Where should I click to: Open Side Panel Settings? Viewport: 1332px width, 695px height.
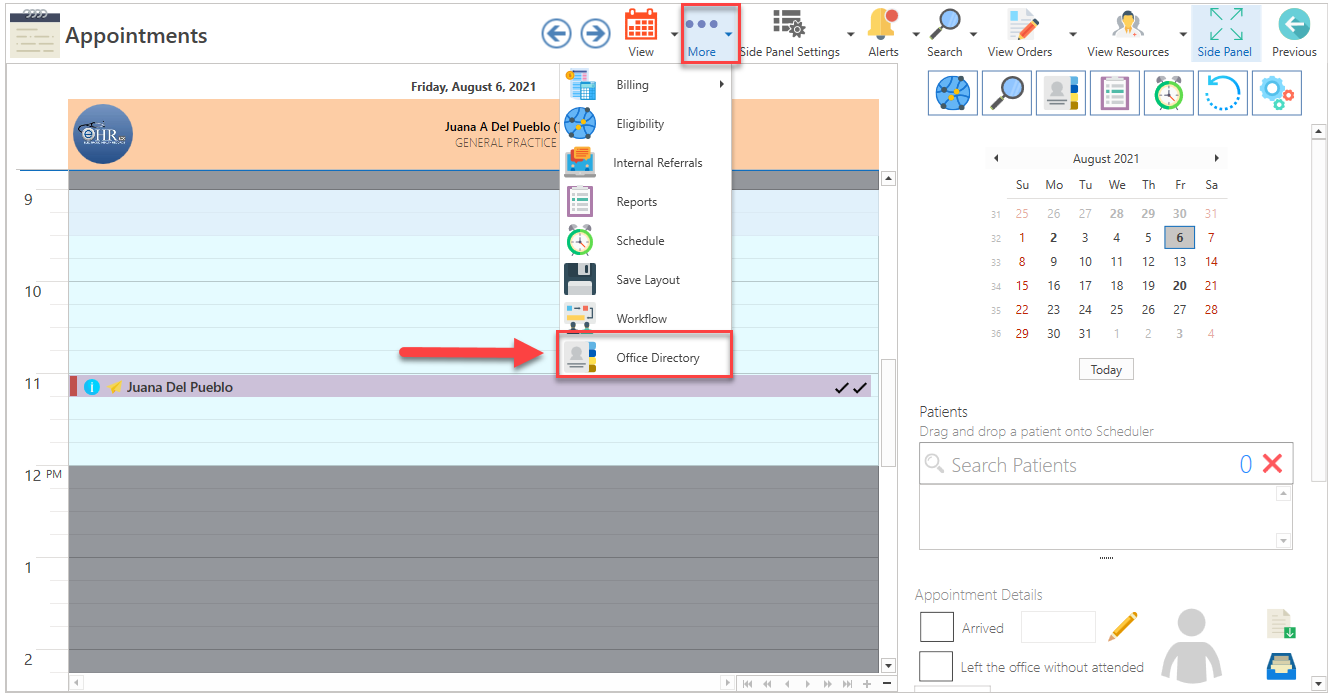[790, 33]
